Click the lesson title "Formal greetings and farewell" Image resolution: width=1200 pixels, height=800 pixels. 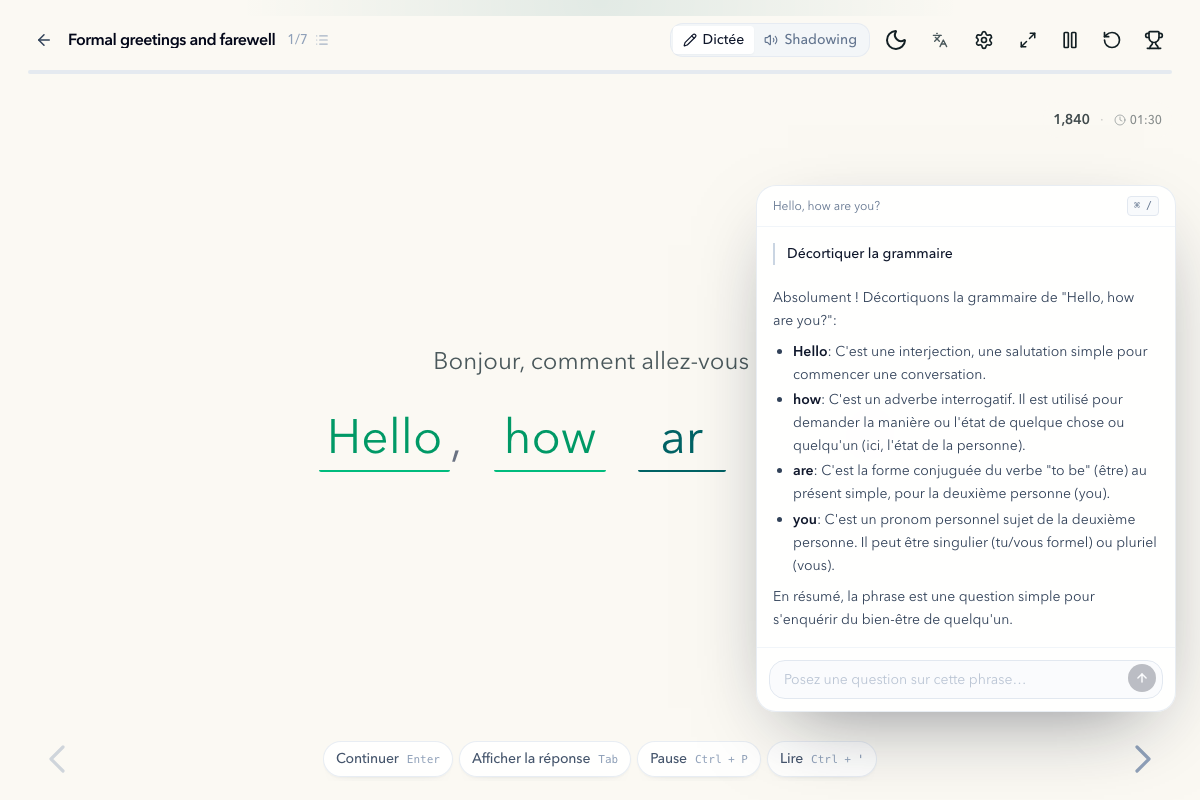pos(172,40)
